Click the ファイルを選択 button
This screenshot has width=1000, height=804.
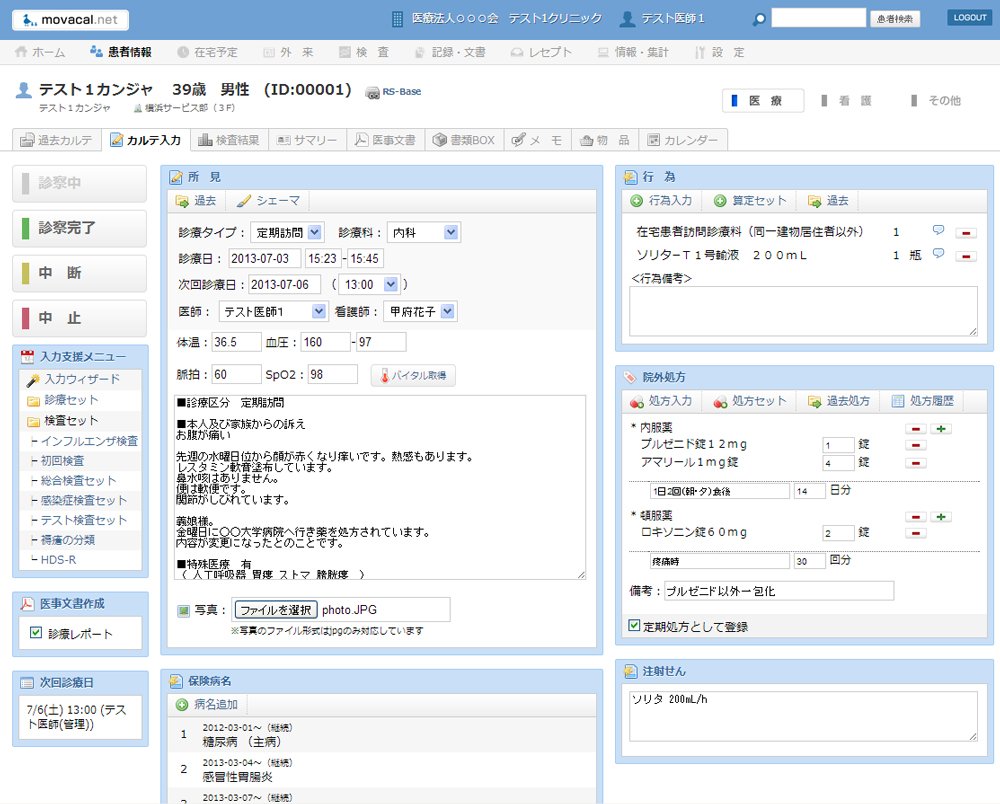(276, 610)
